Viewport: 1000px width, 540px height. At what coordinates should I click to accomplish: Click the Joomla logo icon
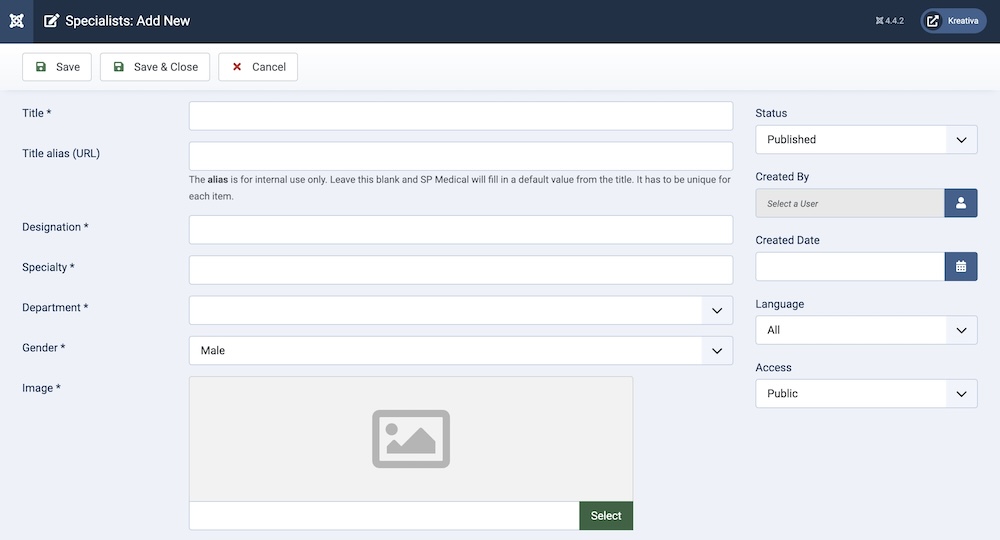tap(17, 21)
